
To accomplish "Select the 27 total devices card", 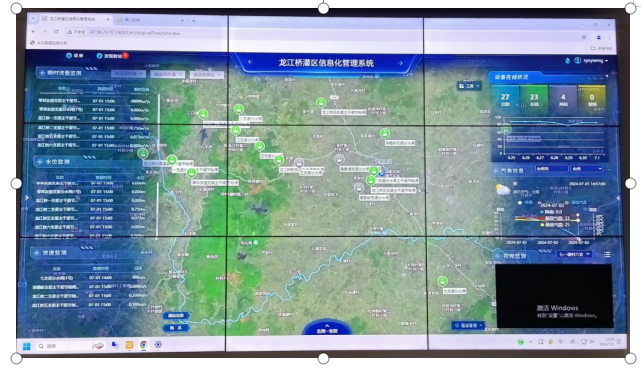I will pos(505,99).
